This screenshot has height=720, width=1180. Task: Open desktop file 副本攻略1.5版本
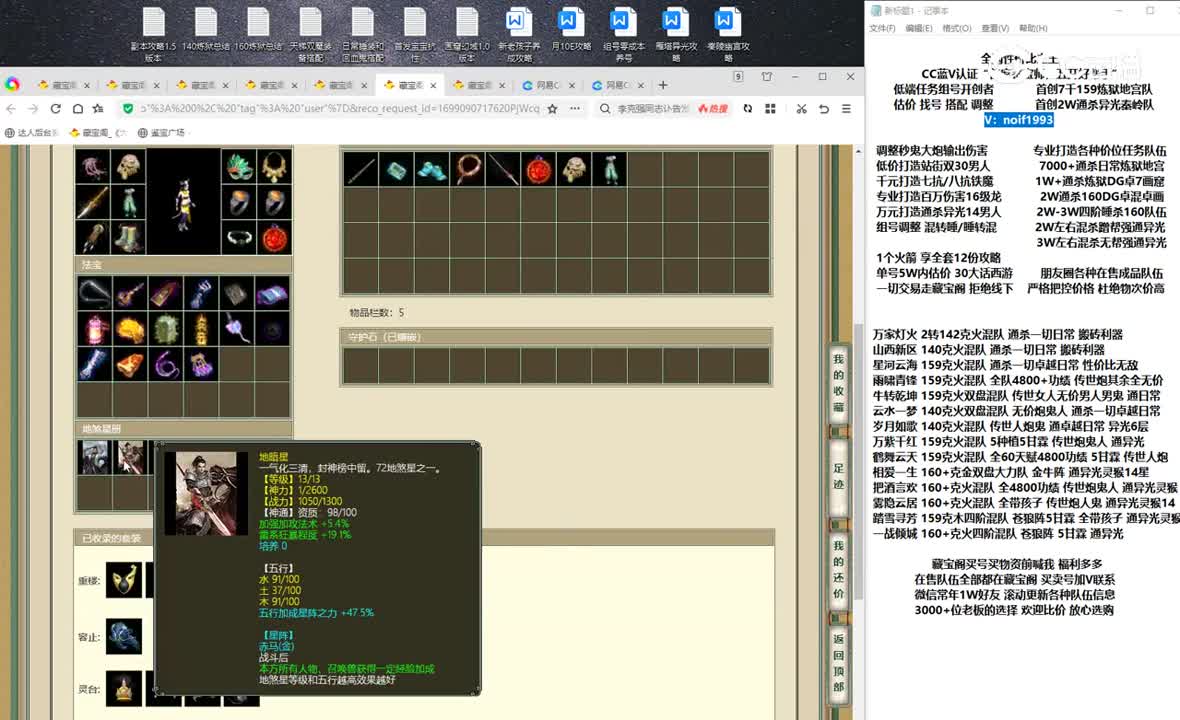tap(154, 35)
